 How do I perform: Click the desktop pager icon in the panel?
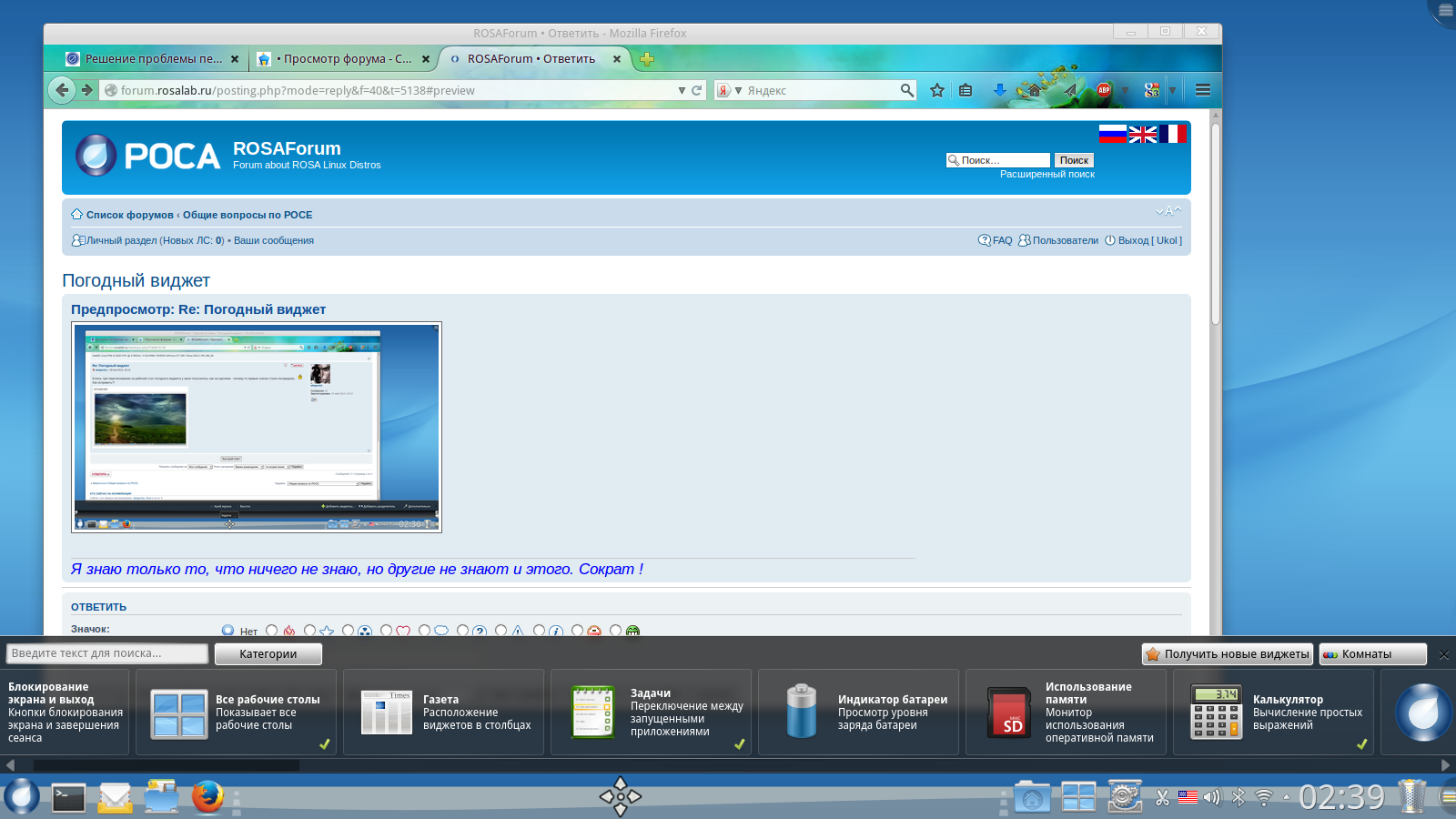(x=1078, y=797)
